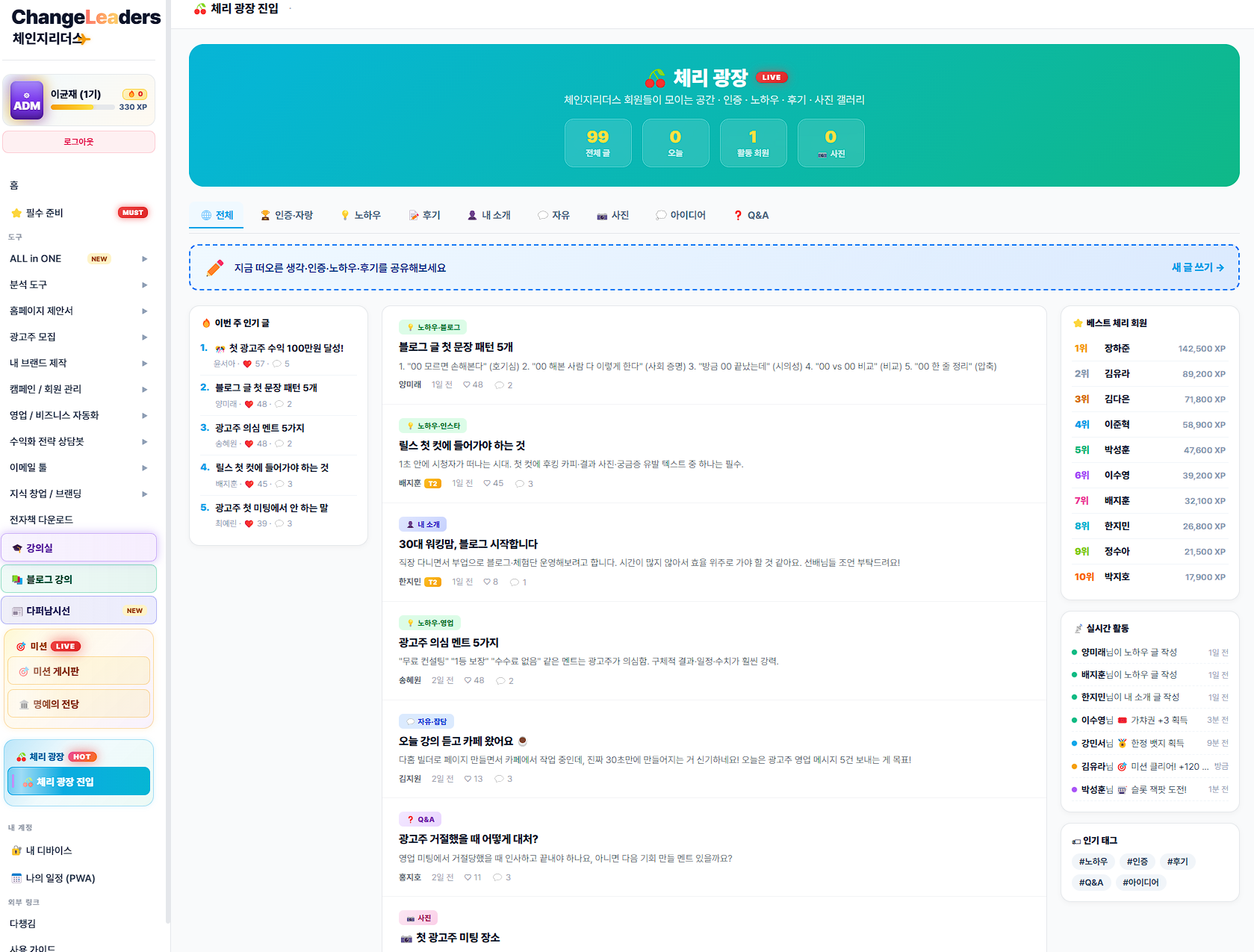Click ranked member 장하준 row

click(x=1149, y=349)
